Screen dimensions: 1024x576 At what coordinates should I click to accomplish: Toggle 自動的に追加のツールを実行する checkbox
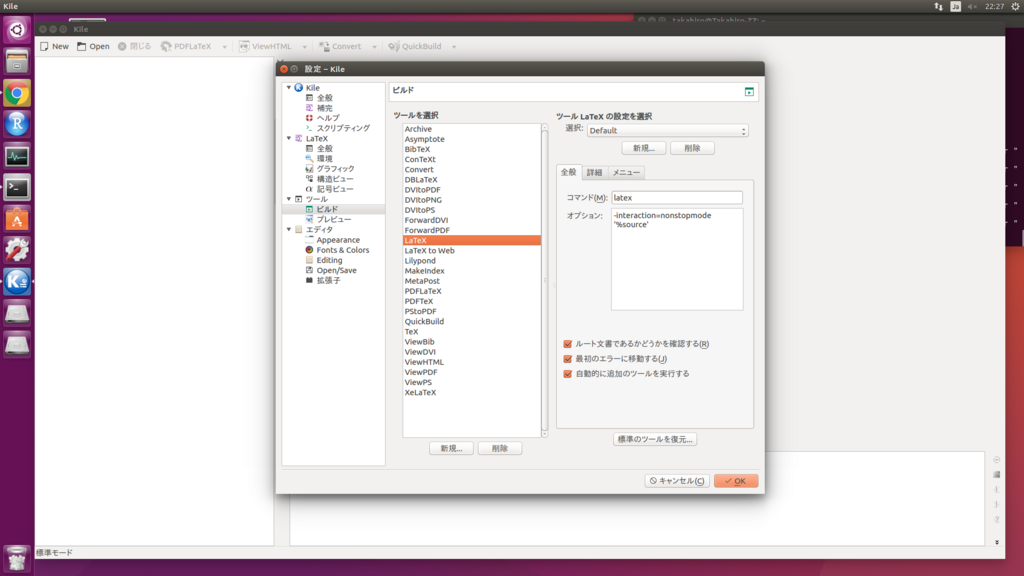pos(568,374)
